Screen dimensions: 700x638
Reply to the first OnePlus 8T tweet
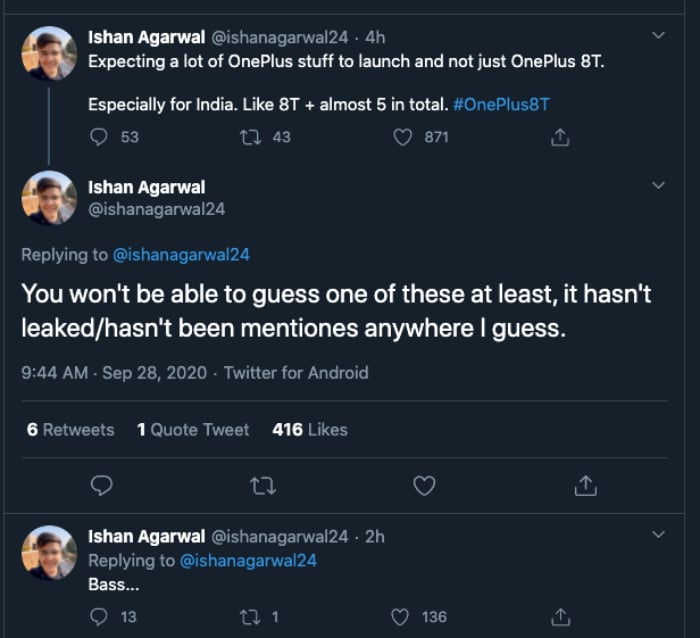pyautogui.click(x=99, y=137)
